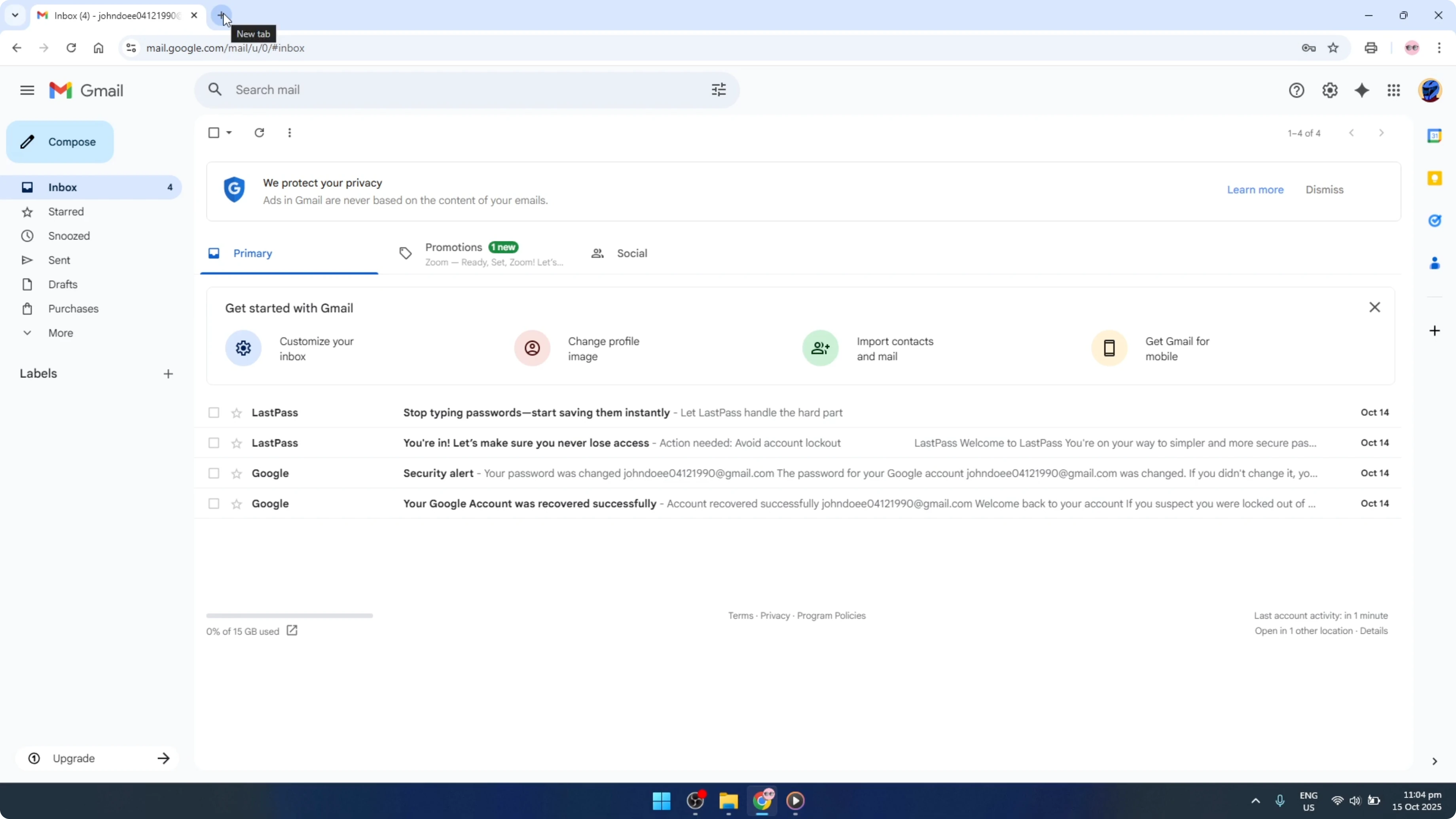
Task: Click Get Gmail for mobile icon
Action: (1109, 348)
